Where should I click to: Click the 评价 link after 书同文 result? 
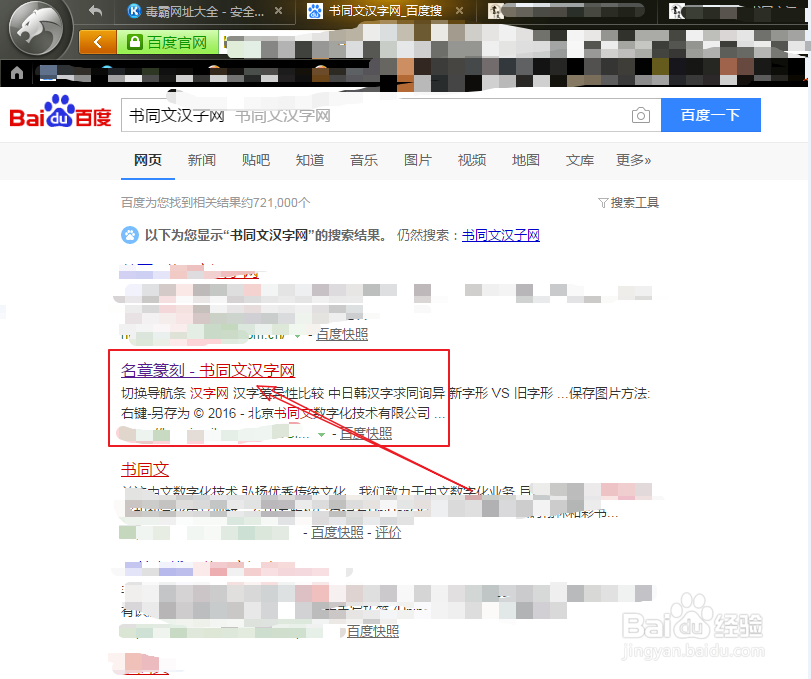point(388,533)
